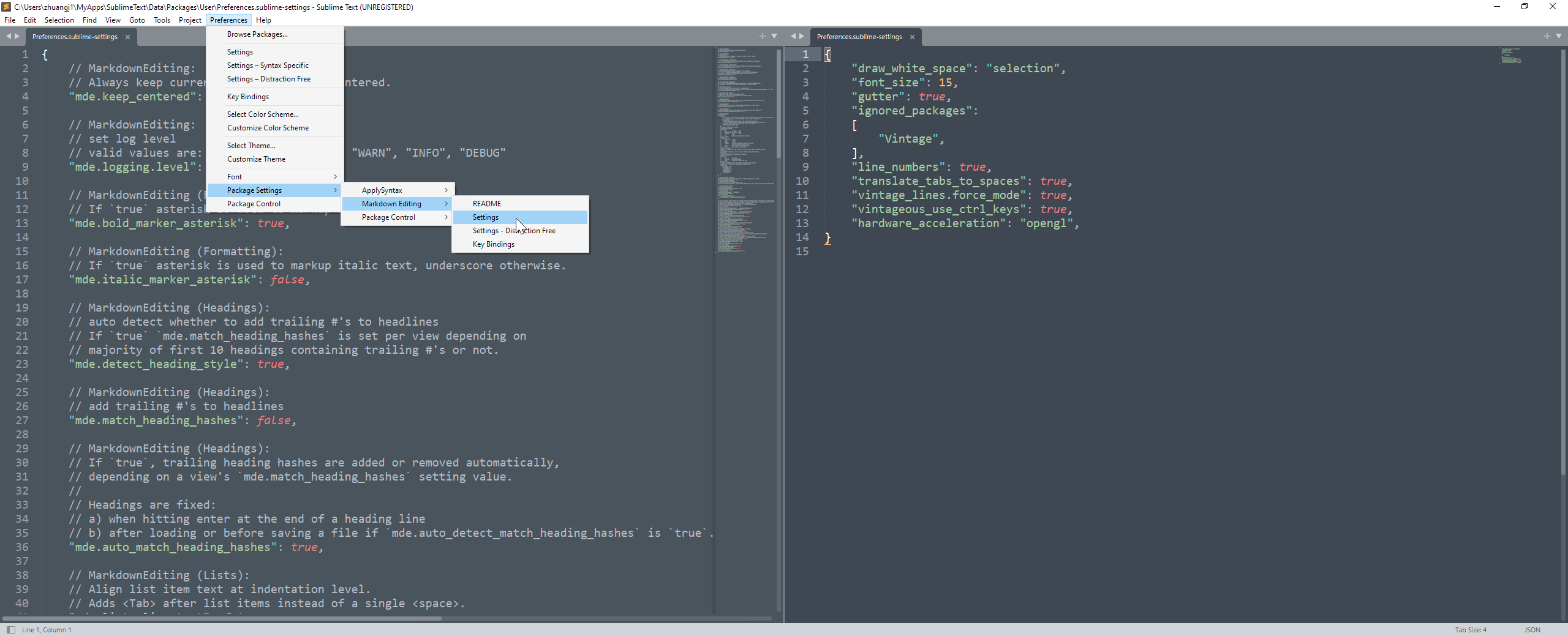Open File menu

click(x=10, y=20)
